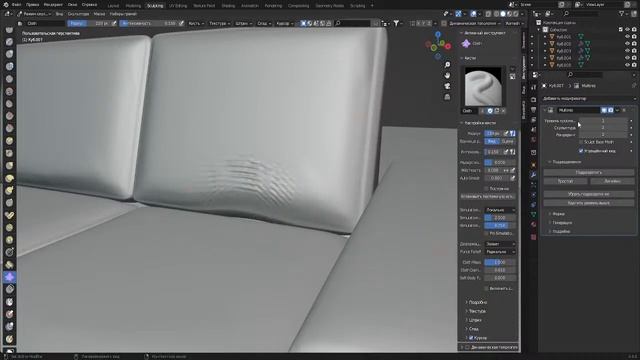
Task: Open the Штрих dropdown in tool header
Action: pyautogui.click(x=244, y=23)
